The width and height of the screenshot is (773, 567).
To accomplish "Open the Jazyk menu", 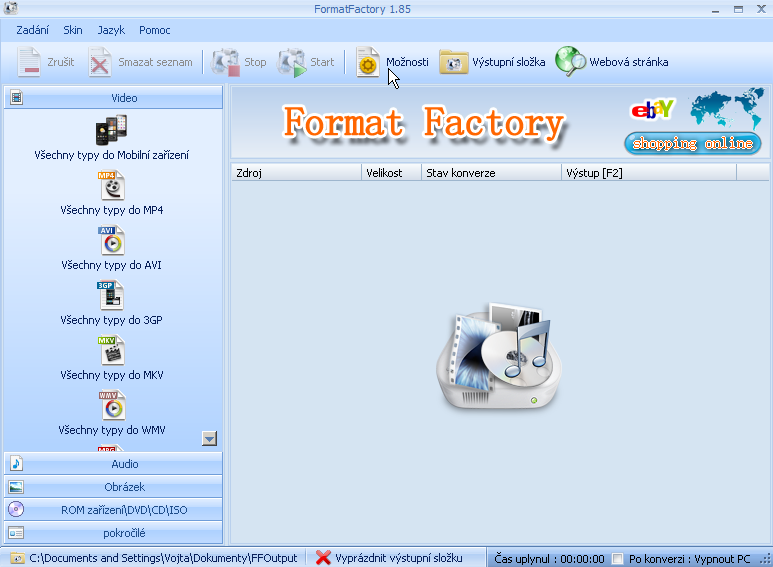I will (x=111, y=31).
